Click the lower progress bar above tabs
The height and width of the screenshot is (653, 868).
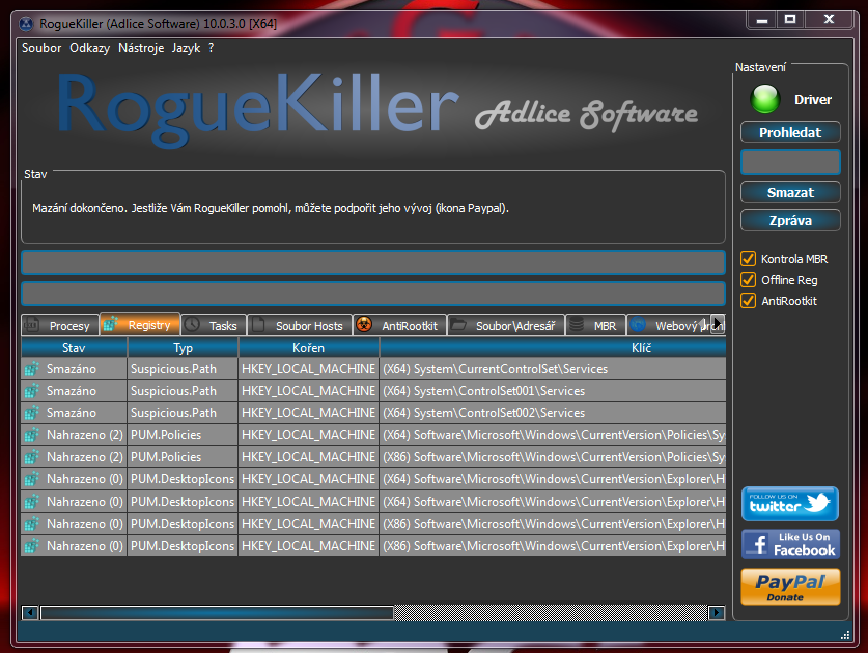point(373,293)
